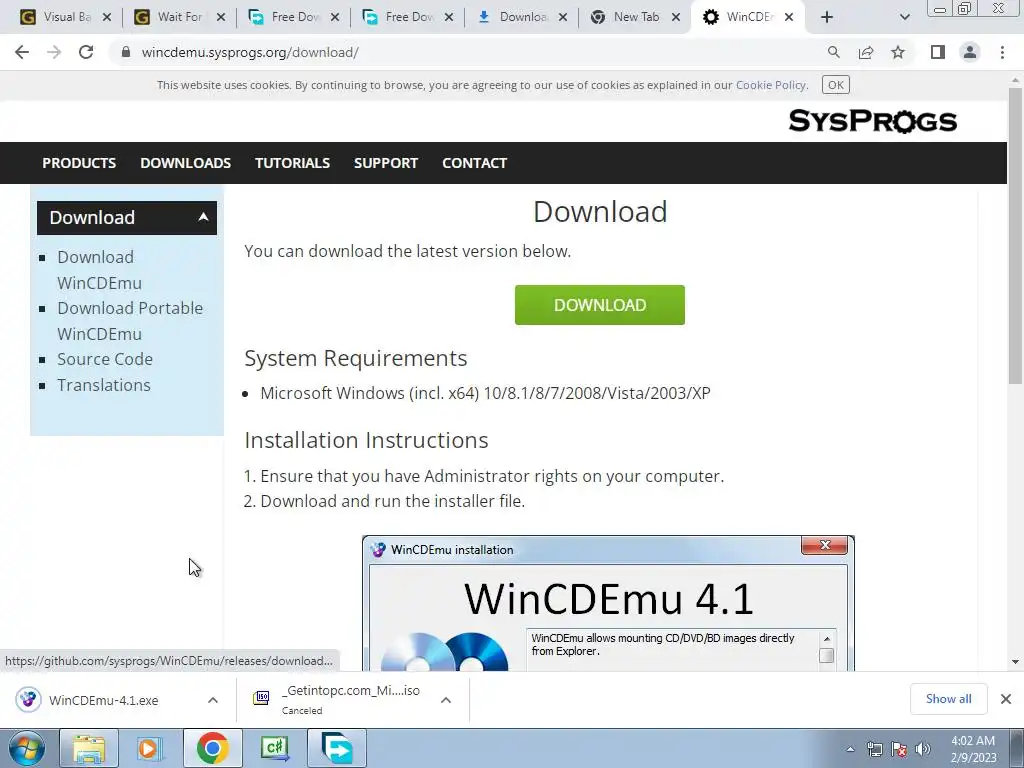View site security lock icon
The image size is (1024, 768).
(x=126, y=52)
